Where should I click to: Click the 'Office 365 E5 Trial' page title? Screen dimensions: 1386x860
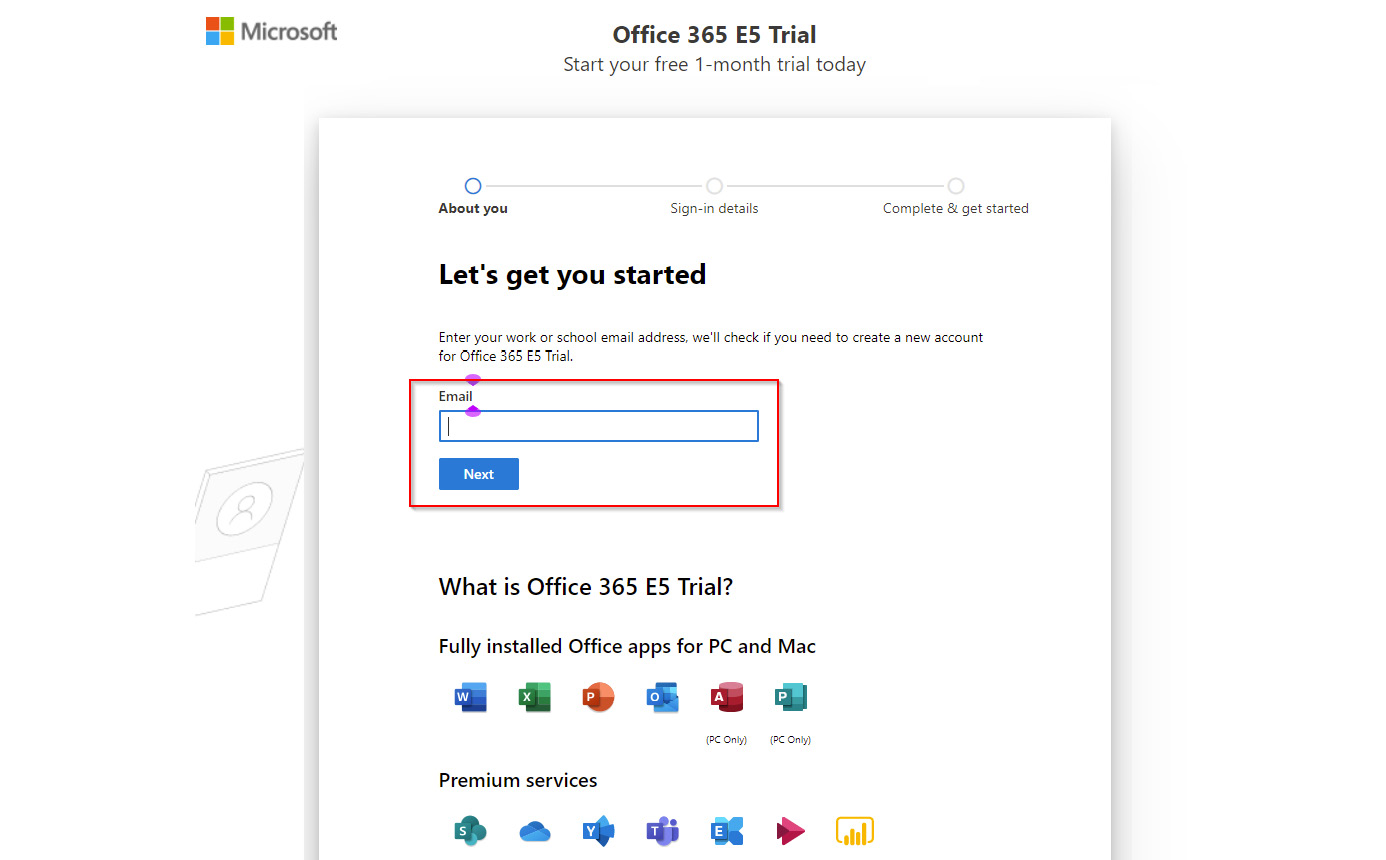(714, 35)
